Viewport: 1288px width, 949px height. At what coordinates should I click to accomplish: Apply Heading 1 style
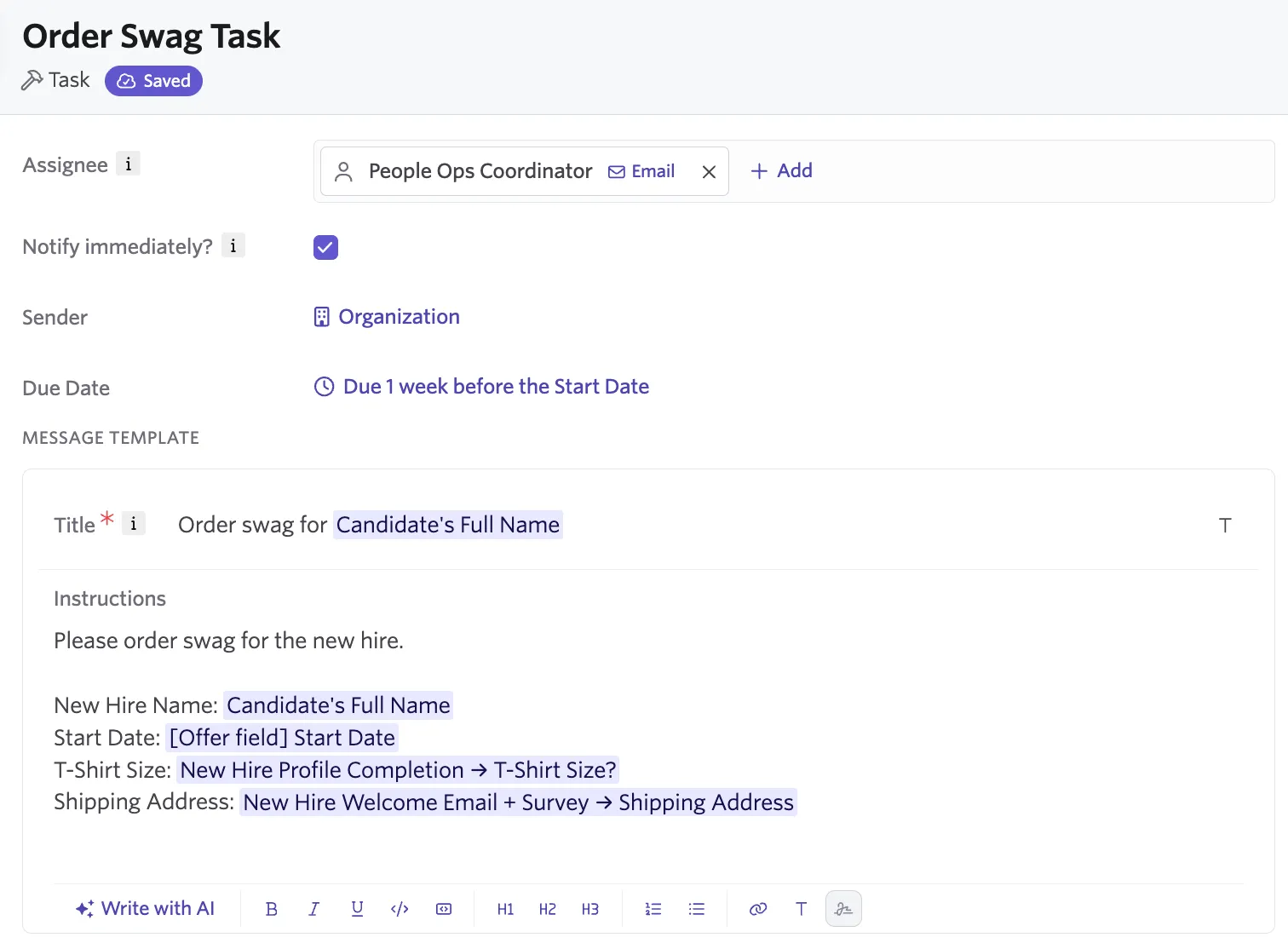[x=505, y=909]
